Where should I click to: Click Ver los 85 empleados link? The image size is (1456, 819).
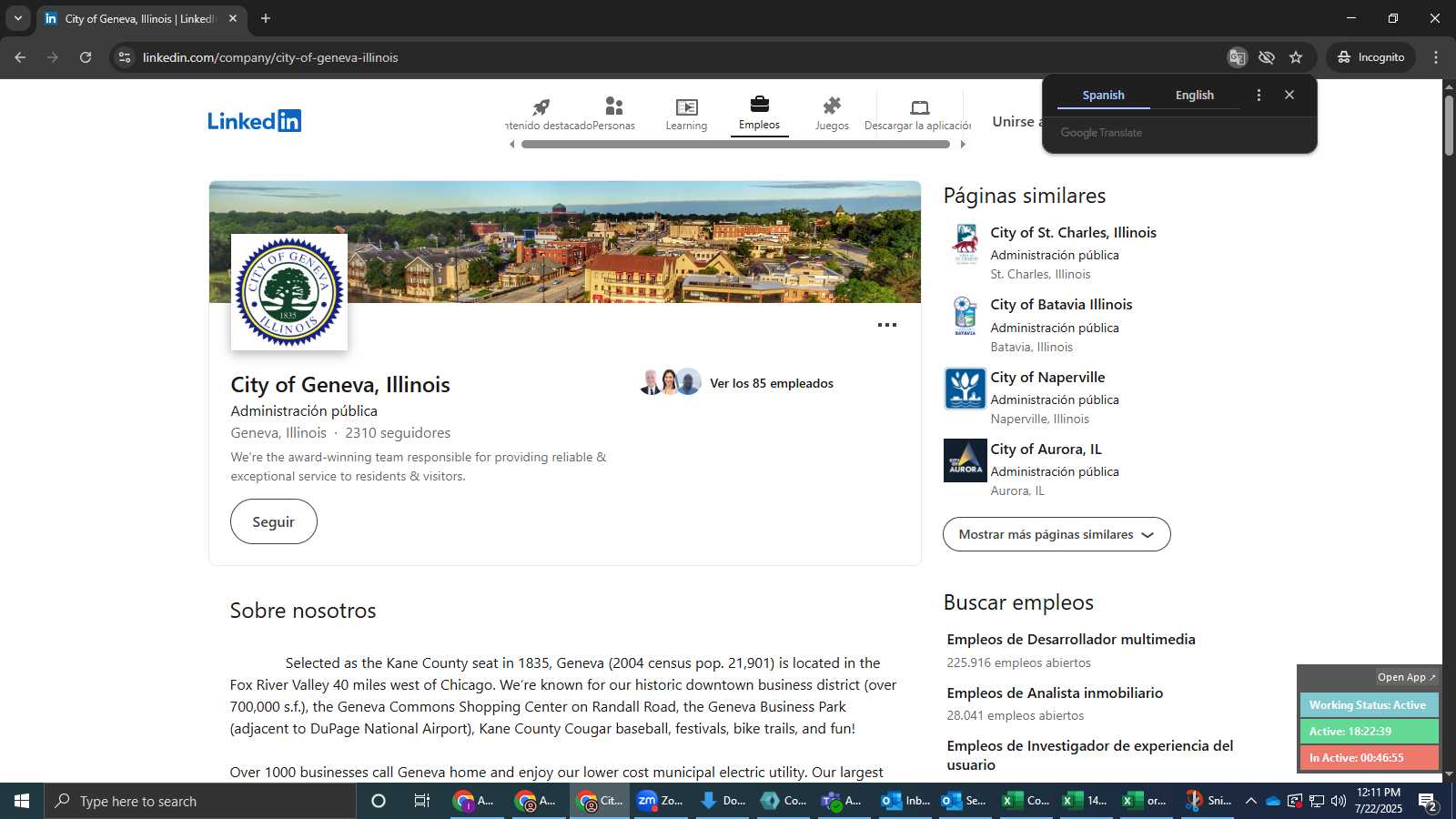(772, 383)
